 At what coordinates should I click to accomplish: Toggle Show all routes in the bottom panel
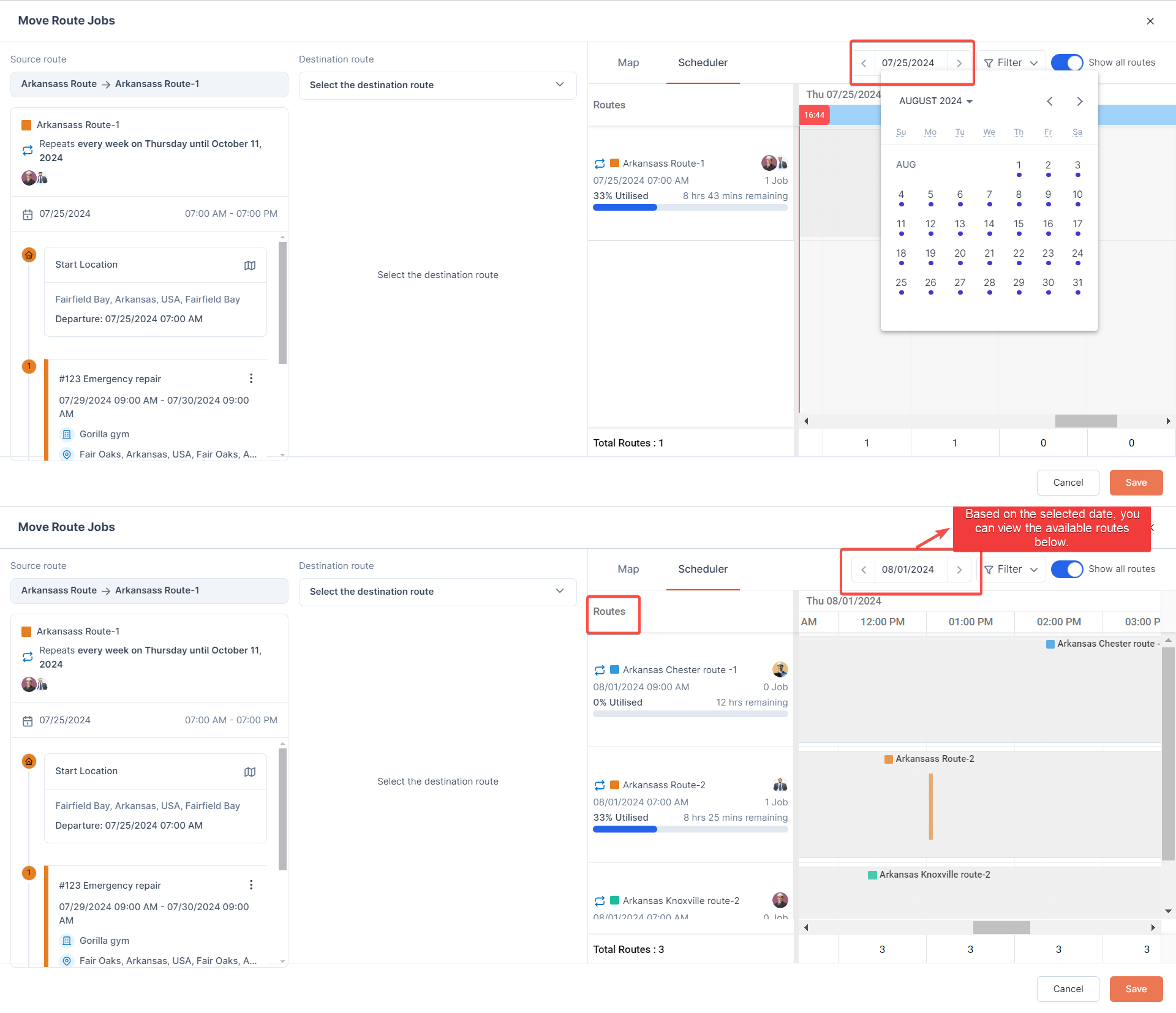coord(1067,569)
